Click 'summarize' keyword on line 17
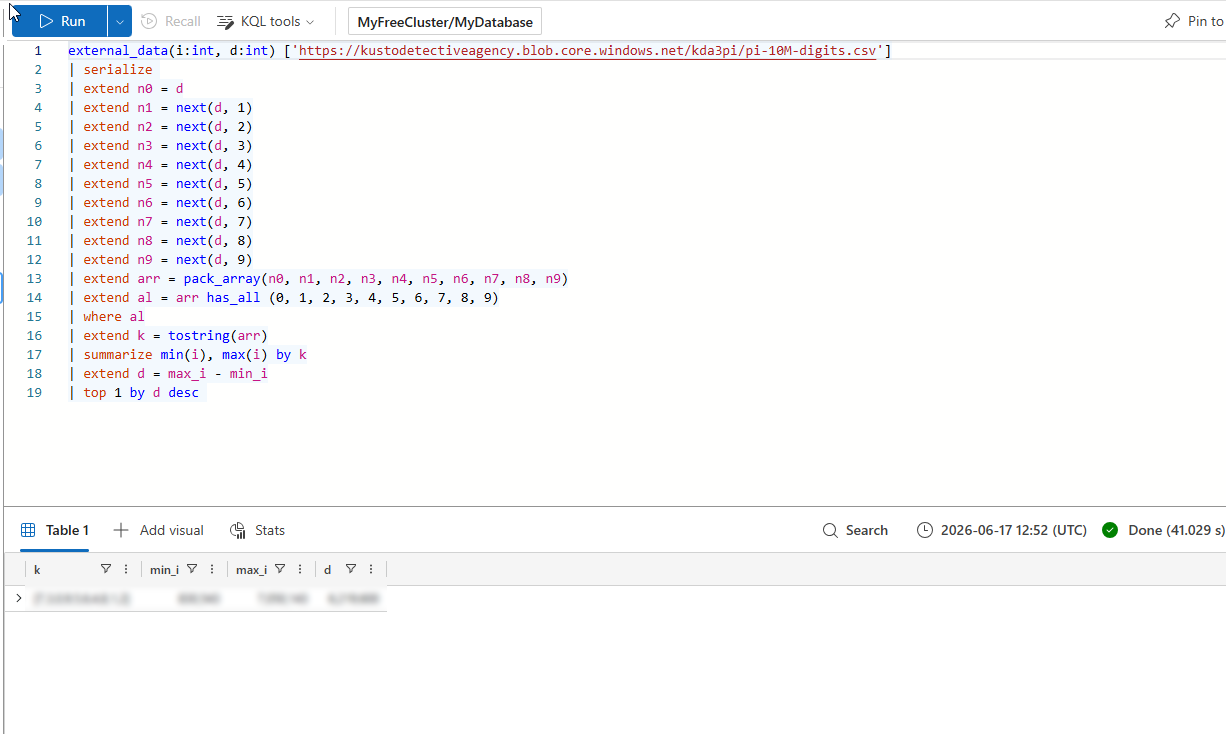1226x734 pixels. 118,355
